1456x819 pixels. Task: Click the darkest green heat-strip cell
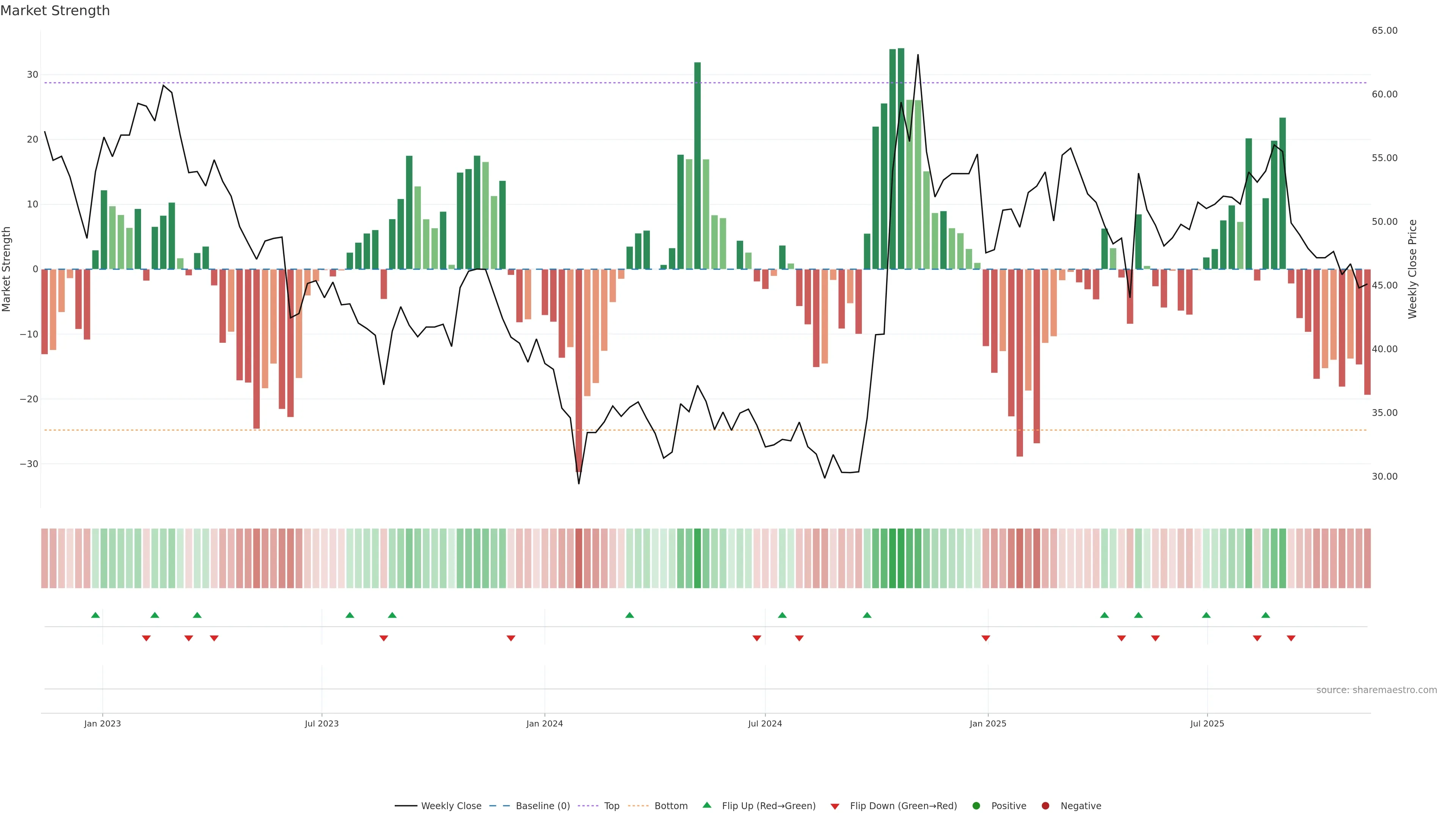click(901, 558)
